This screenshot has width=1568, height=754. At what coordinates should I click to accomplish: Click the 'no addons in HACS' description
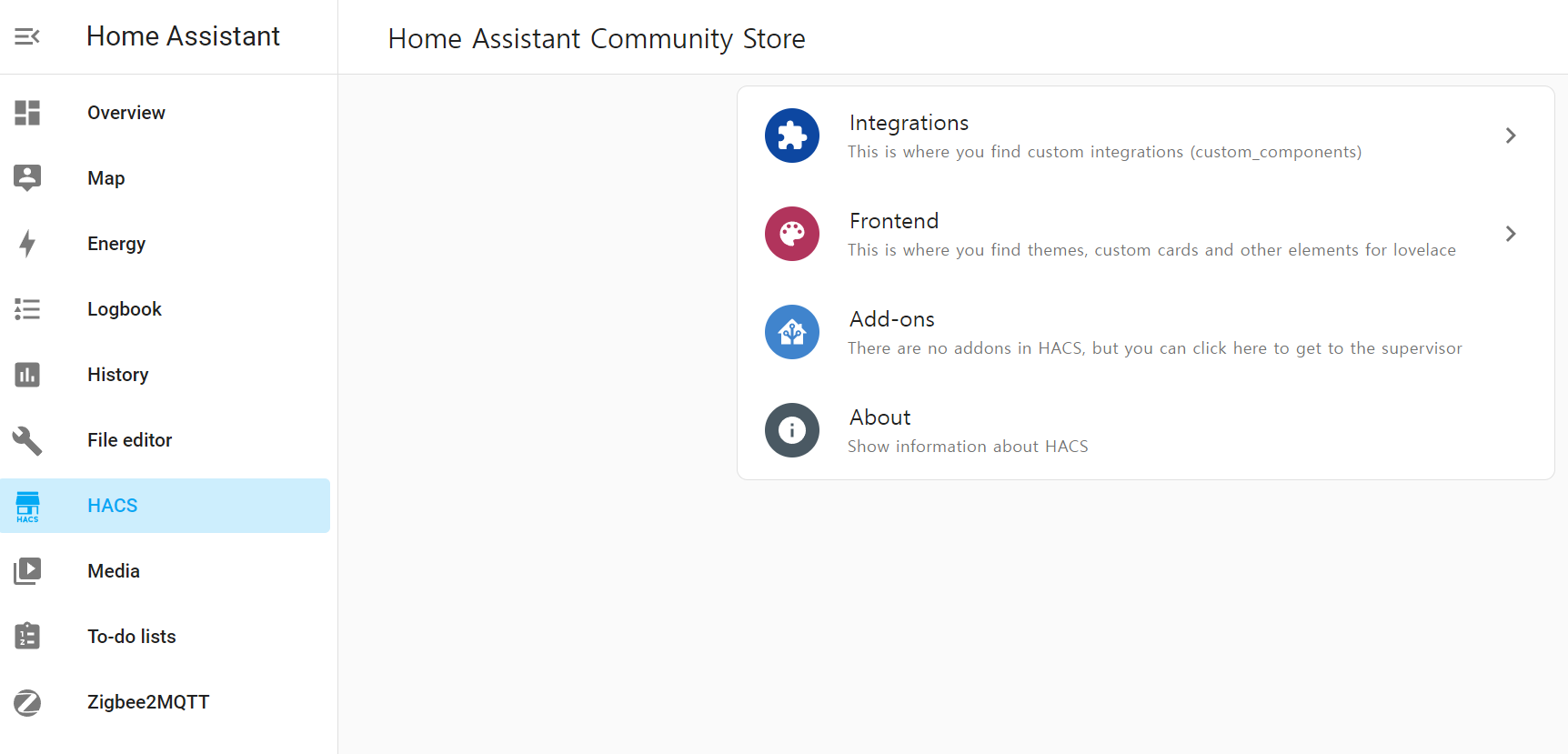[1155, 348]
